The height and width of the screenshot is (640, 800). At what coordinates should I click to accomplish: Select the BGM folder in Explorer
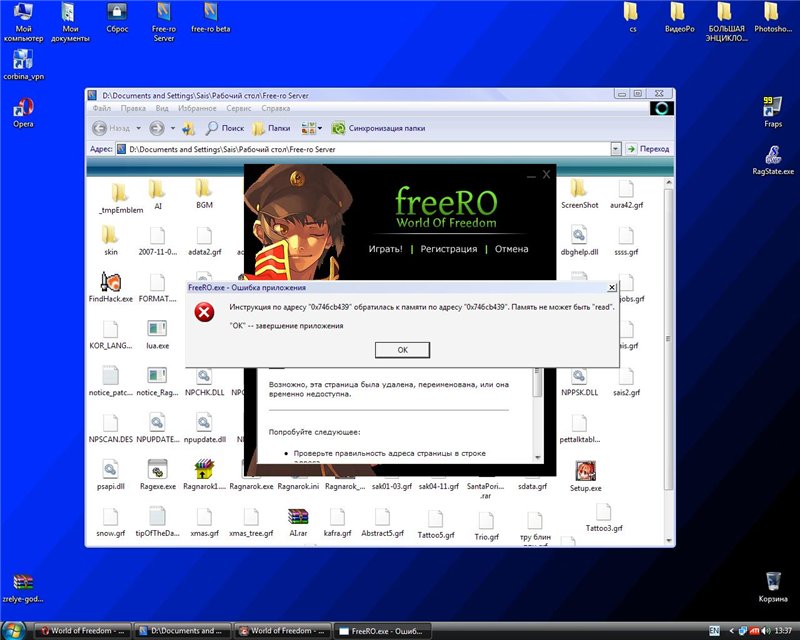pyautogui.click(x=204, y=194)
